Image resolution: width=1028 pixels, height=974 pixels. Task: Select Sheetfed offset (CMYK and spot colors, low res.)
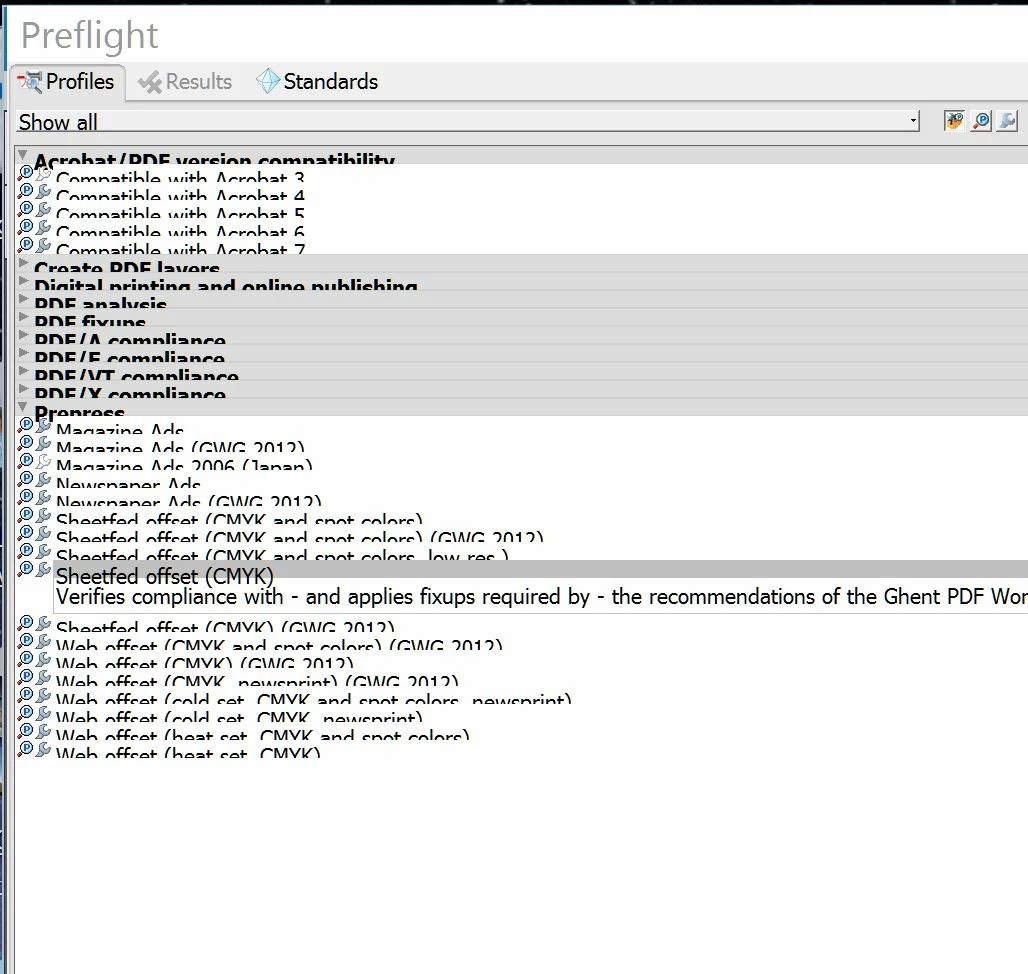[x=283, y=555]
